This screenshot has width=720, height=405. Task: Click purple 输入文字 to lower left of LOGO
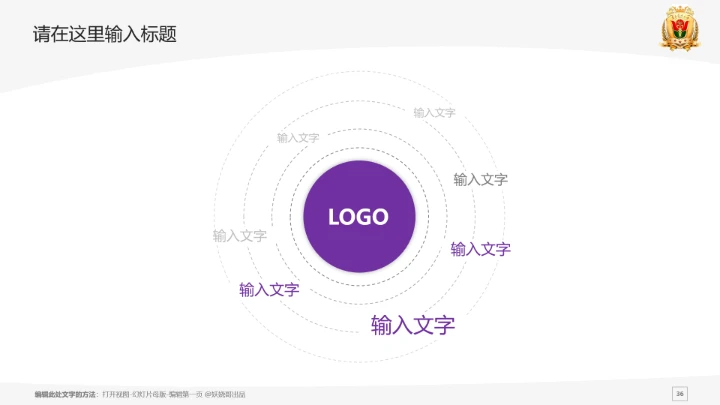click(269, 290)
